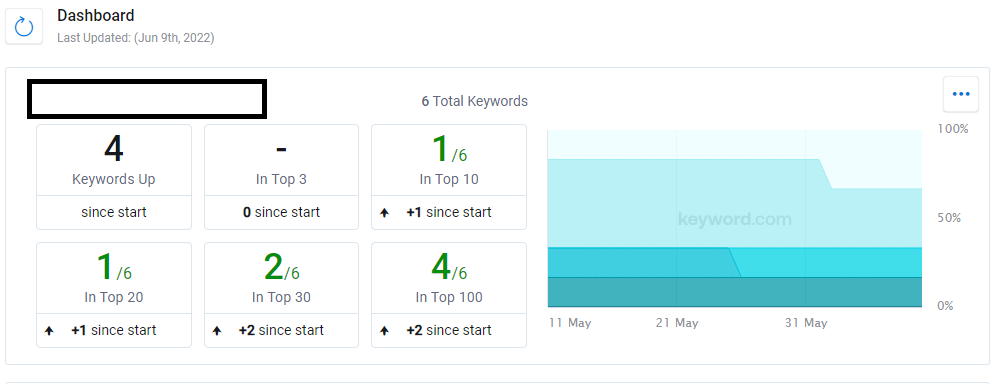The width and height of the screenshot is (1002, 384).
Task: Click the up arrow in Top 20 card
Action: pyautogui.click(x=49, y=331)
